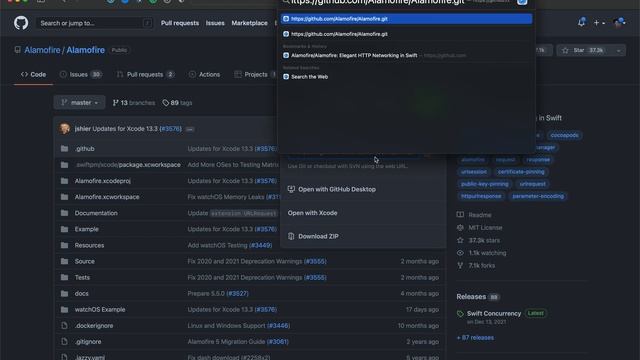The image size is (640, 360).
Task: Open the watchOS Example folder
Action: coord(100,309)
